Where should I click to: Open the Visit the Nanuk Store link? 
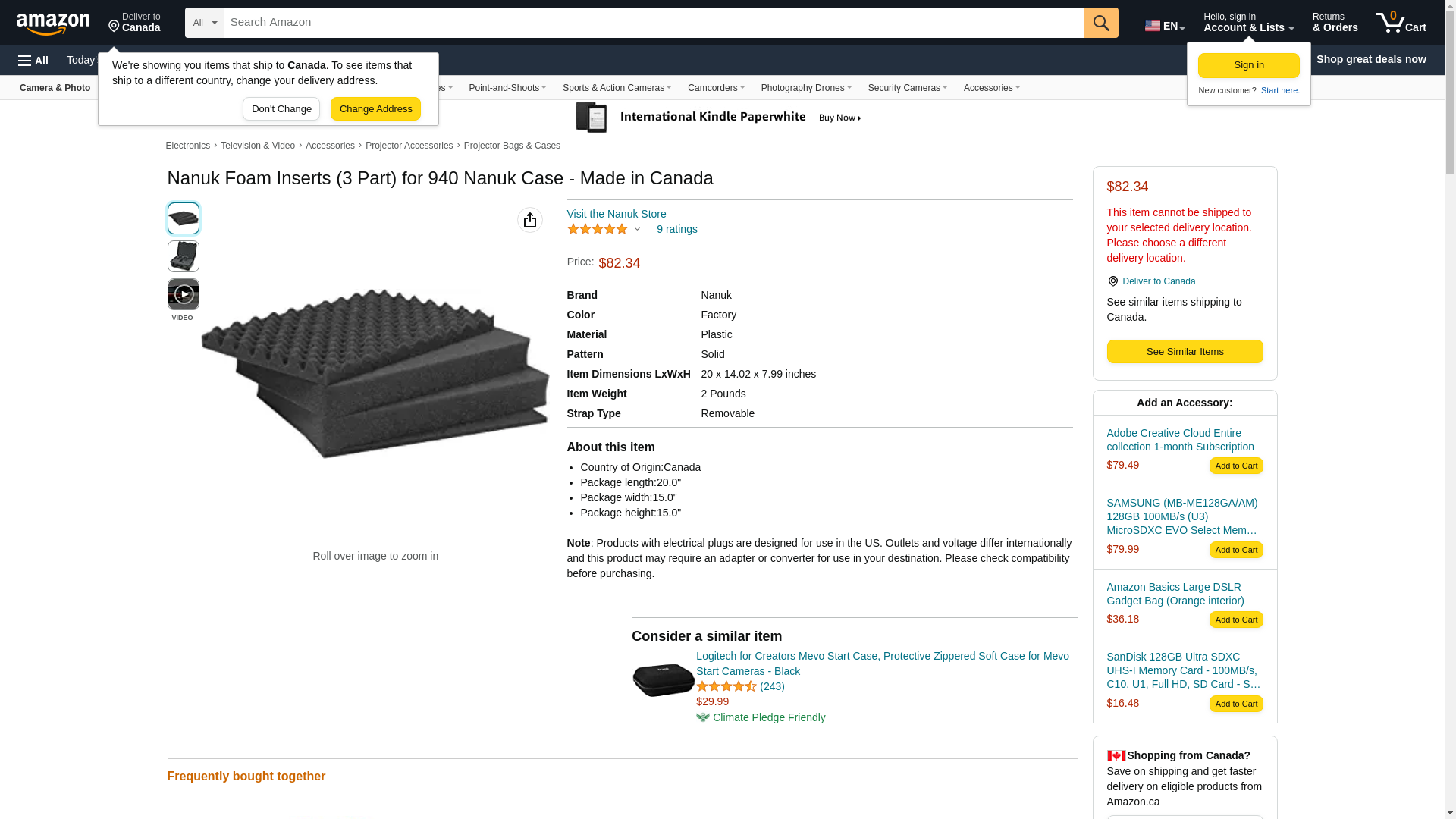pos(616,214)
